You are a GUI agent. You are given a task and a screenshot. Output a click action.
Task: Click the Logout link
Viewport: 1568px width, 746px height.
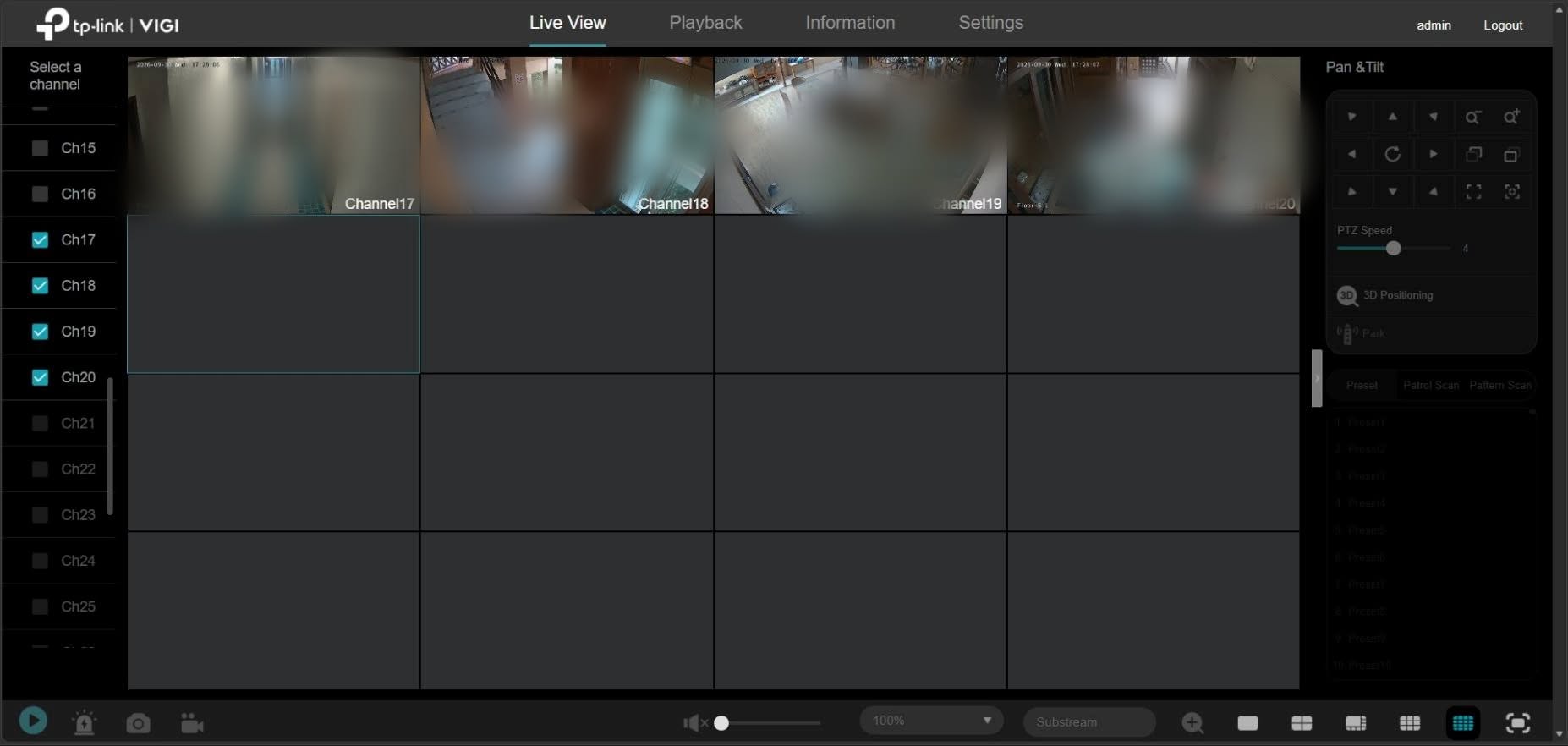pos(1503,25)
